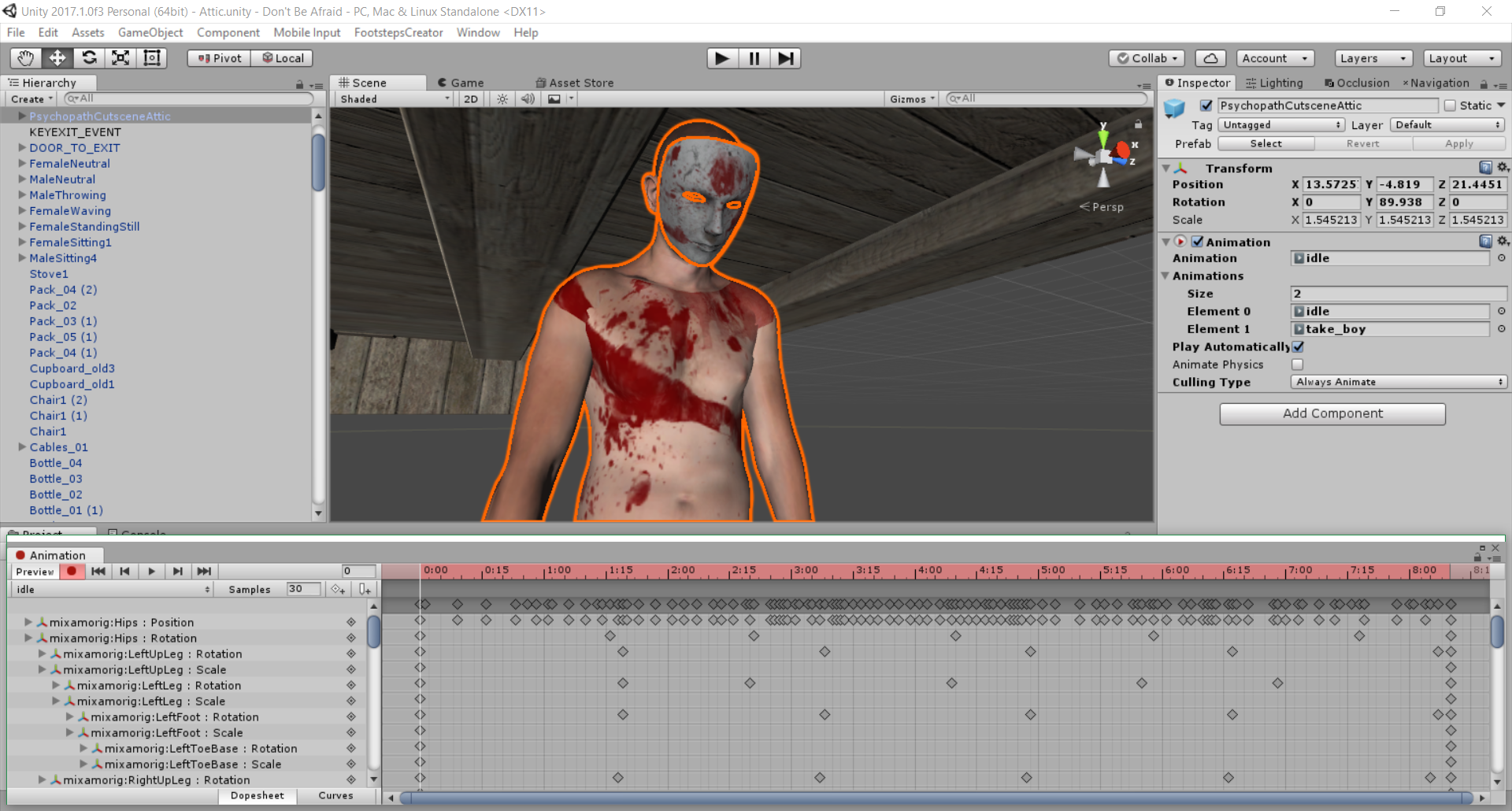Select the Hand tool in toolbar
This screenshot has height=811, width=1512.
(26, 58)
